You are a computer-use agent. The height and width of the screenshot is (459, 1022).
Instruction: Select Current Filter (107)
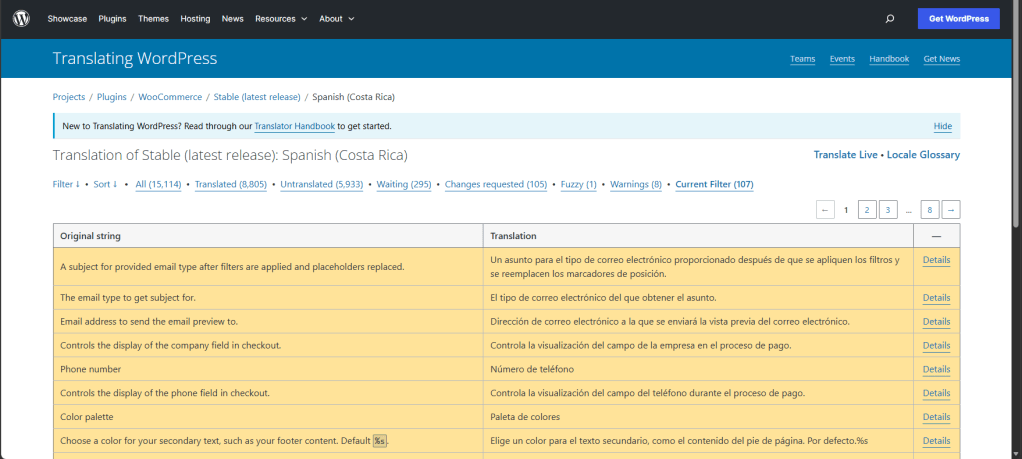714,185
